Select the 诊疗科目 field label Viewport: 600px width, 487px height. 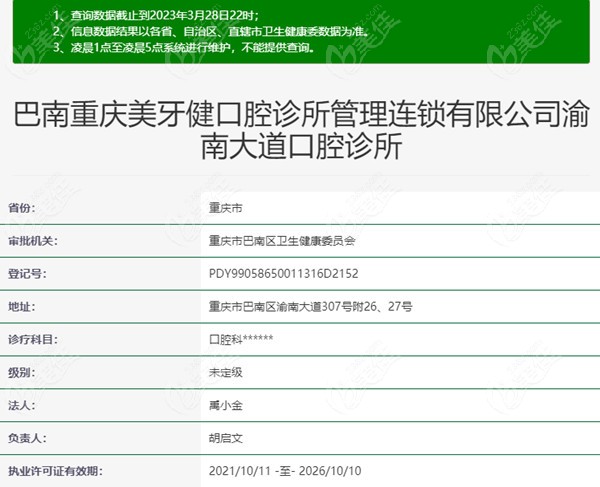click(34, 339)
